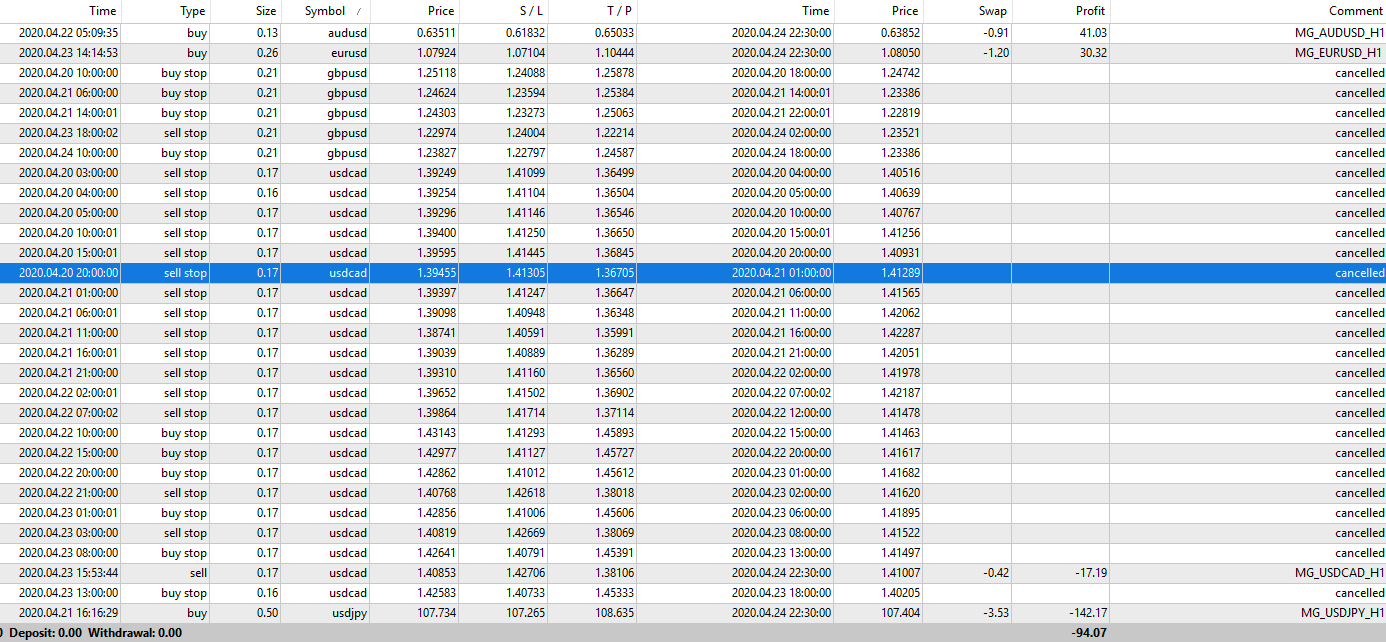This screenshot has width=1386, height=642.
Task: Click the stop loss value 1.23594
Action: (x=525, y=93)
